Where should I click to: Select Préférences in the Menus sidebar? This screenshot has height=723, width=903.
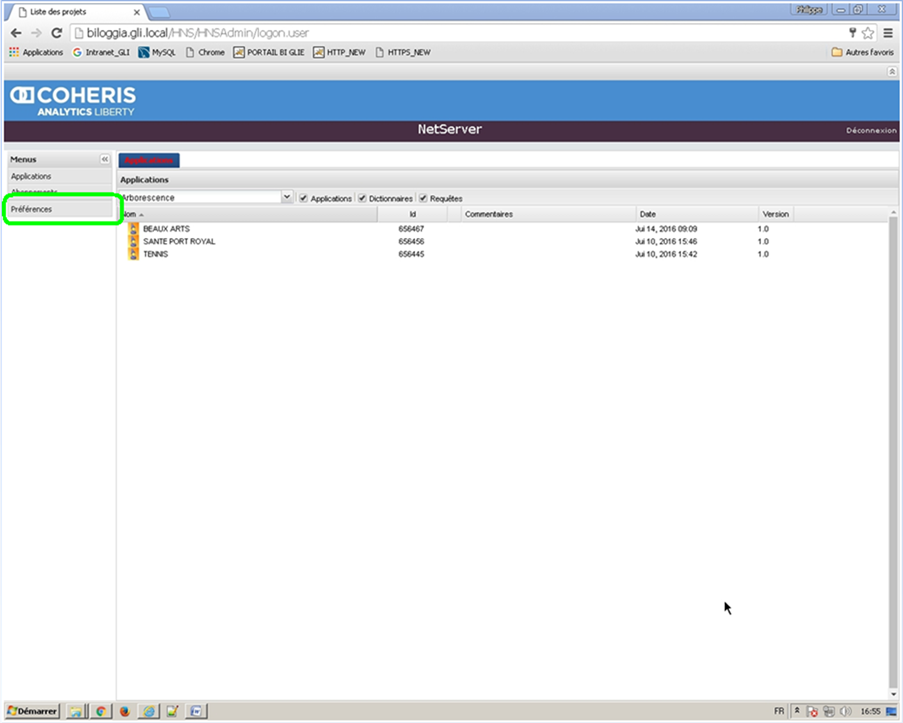pos(32,209)
